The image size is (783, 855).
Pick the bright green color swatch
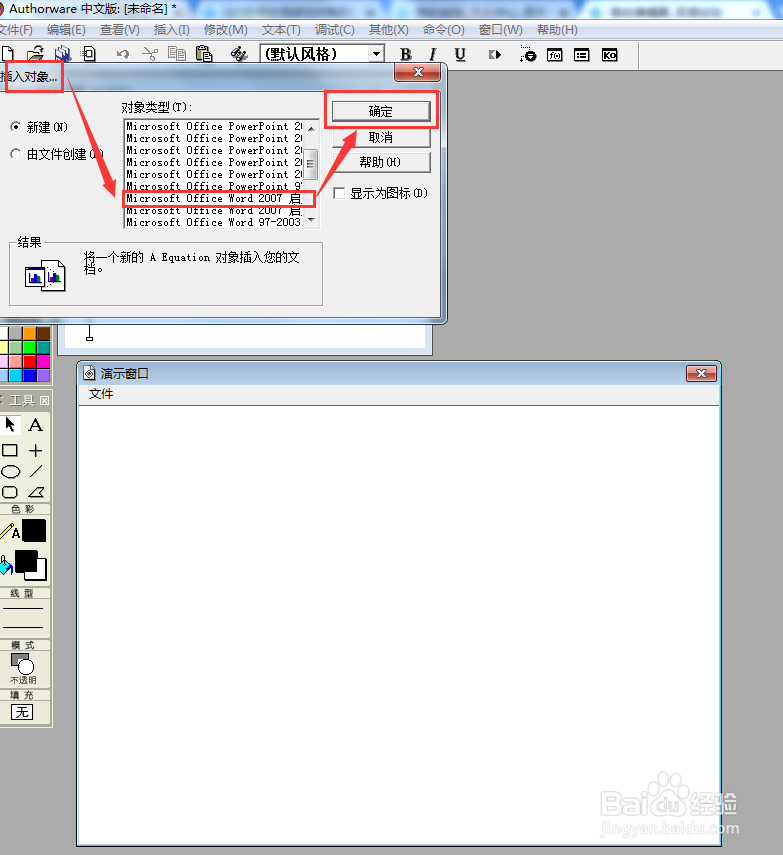(x=29, y=347)
